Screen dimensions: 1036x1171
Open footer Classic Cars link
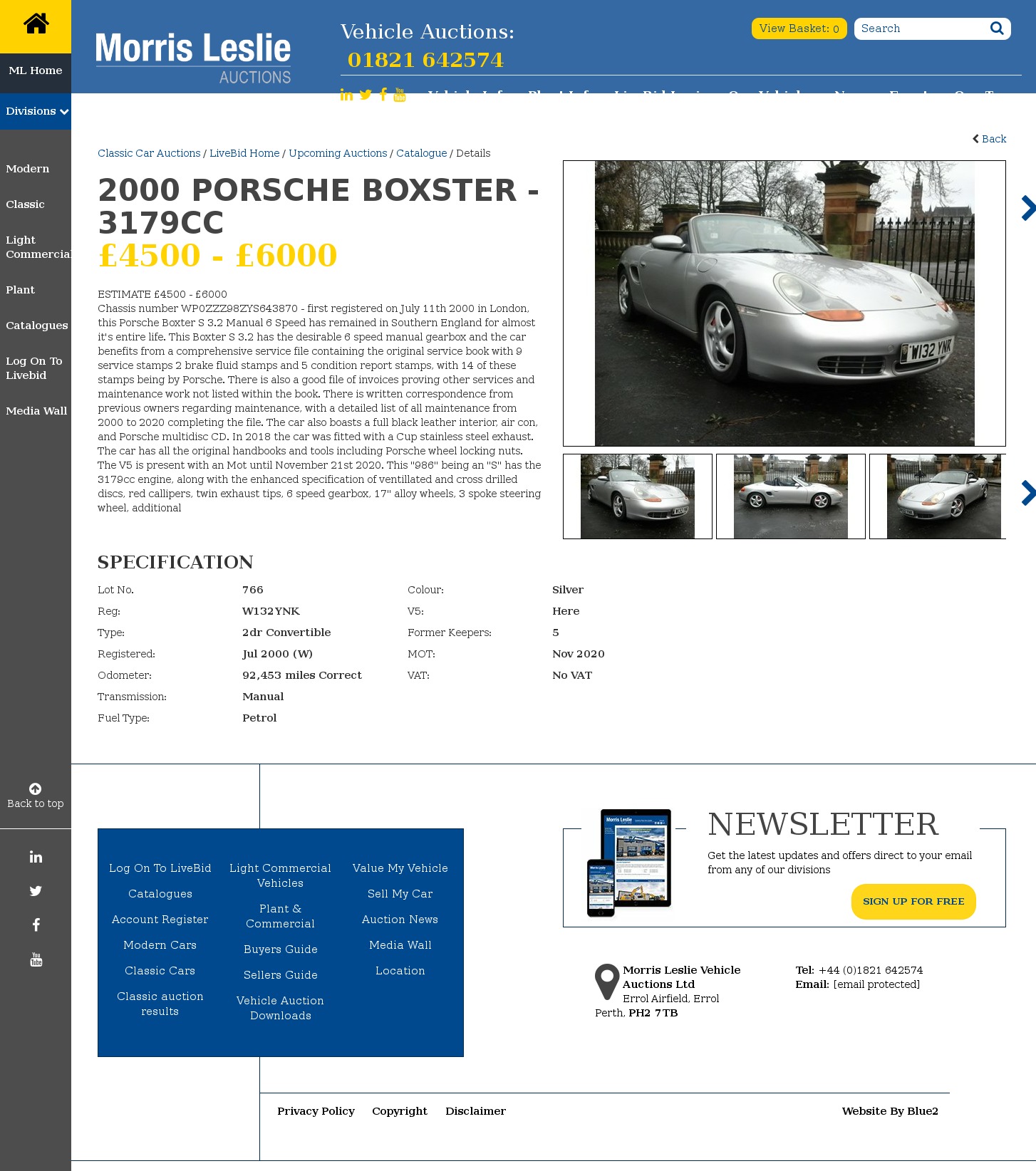[160, 971]
